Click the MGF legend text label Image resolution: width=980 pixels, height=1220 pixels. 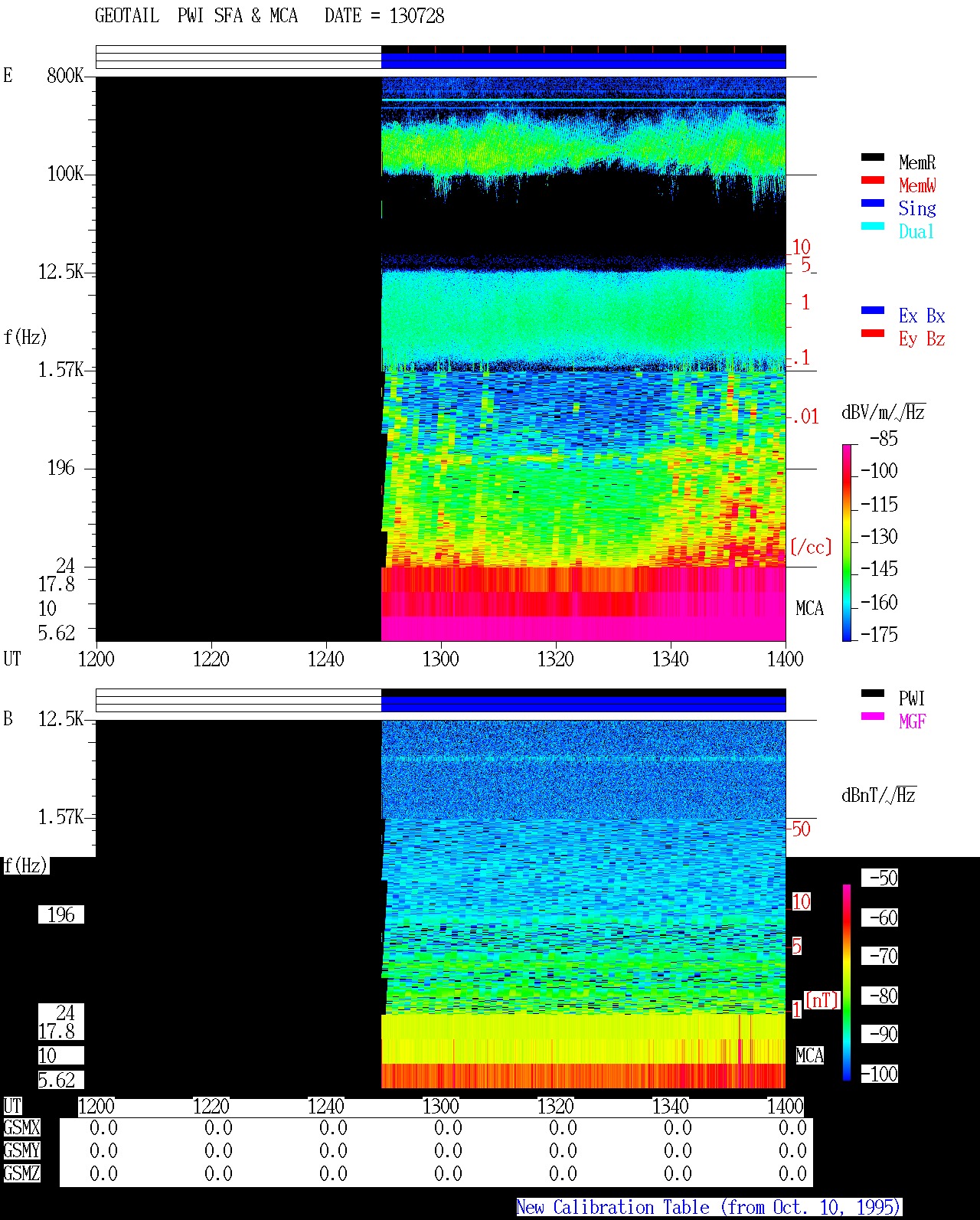click(x=913, y=721)
